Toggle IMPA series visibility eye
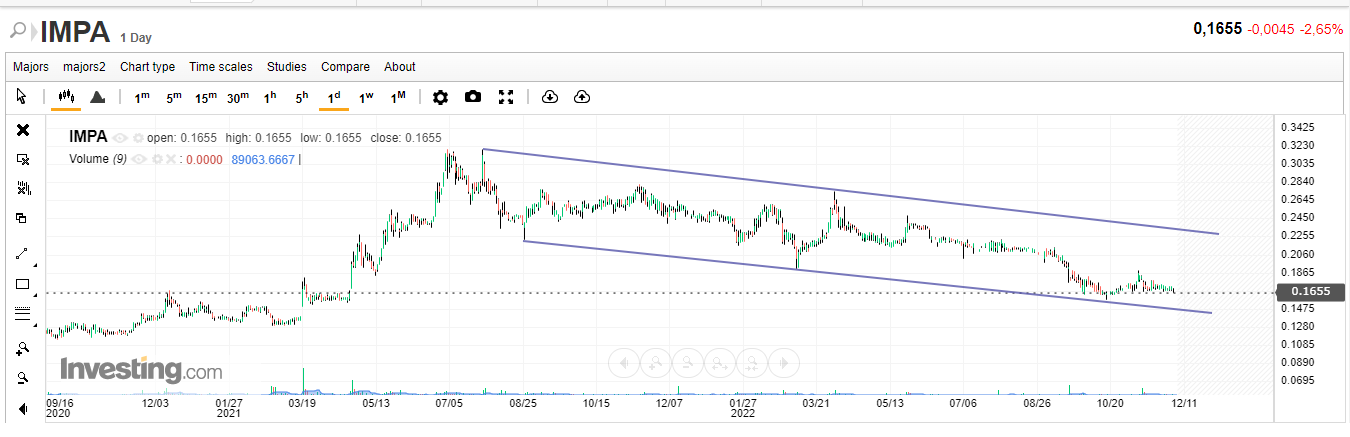The height and width of the screenshot is (437, 1350). 120,138
